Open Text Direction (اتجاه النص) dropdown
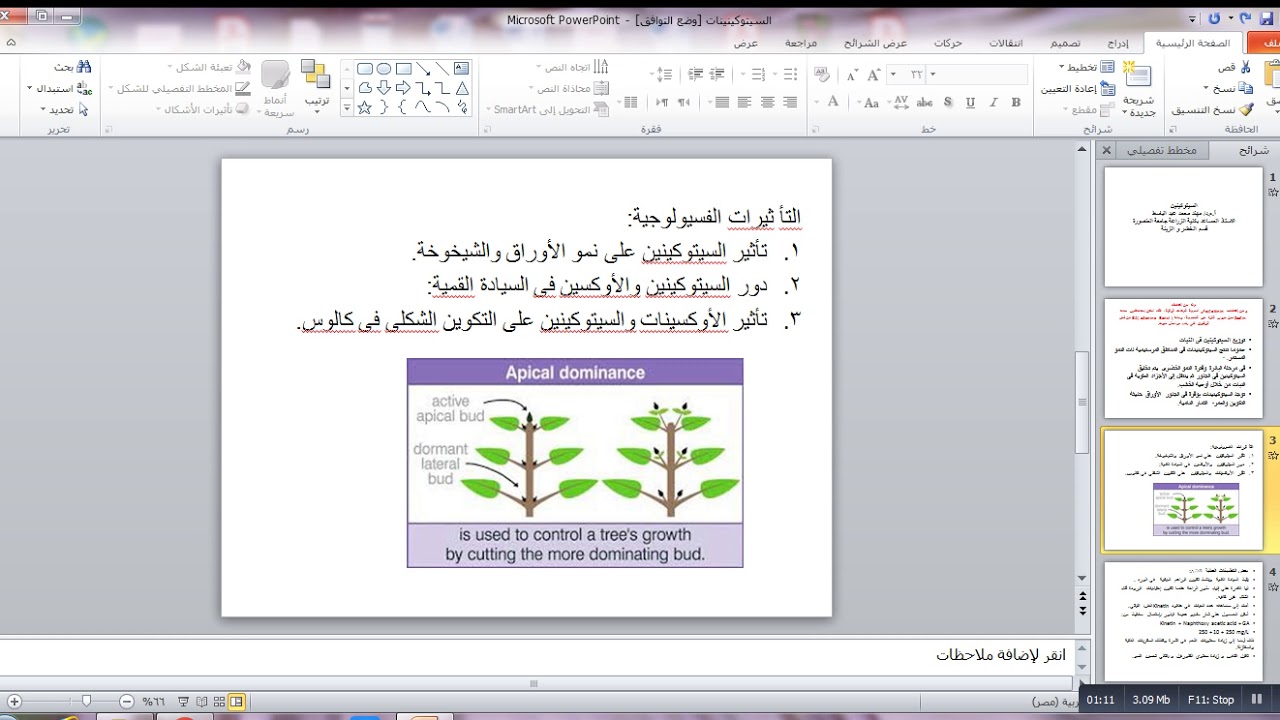Image resolution: width=1280 pixels, height=720 pixels. coord(572,67)
